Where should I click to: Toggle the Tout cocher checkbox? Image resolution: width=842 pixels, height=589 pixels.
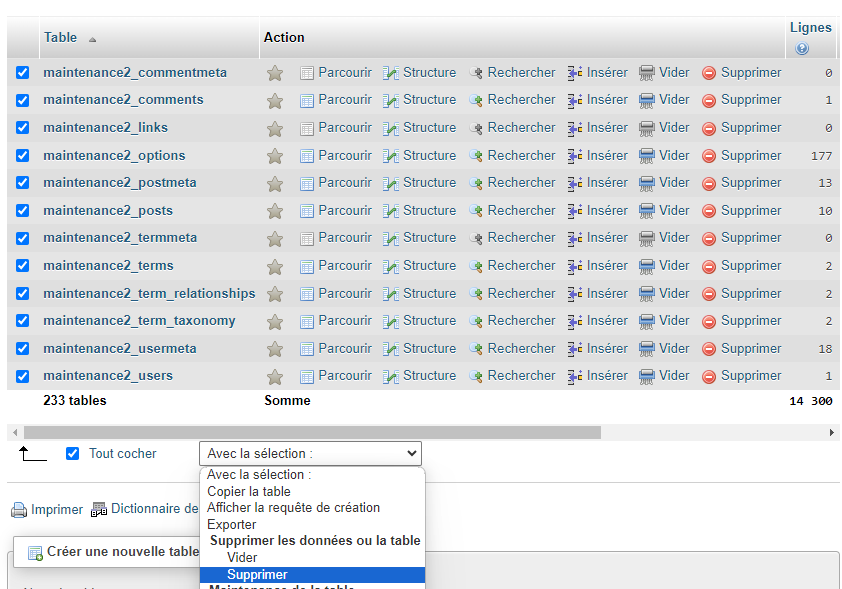[x=72, y=453]
